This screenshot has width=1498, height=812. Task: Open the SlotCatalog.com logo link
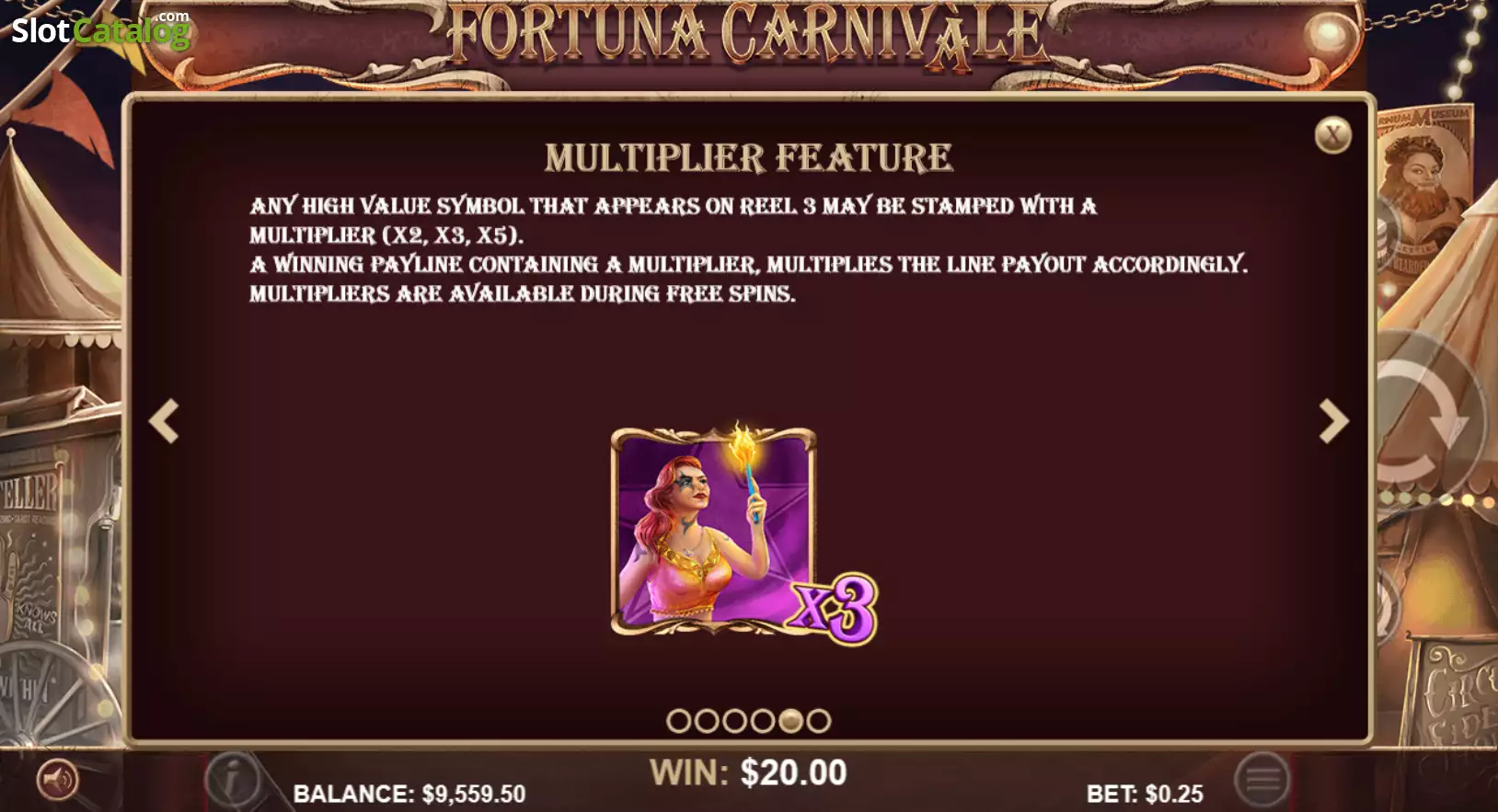pyautogui.click(x=99, y=29)
